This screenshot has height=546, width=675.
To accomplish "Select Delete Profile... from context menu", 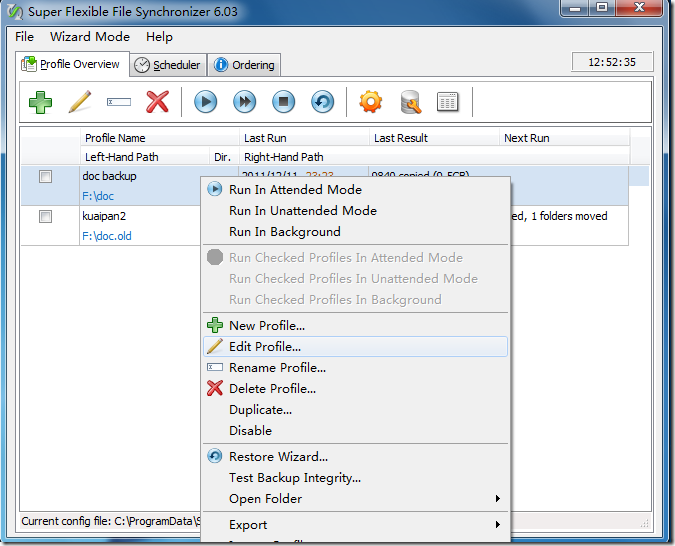I will (x=356, y=389).
